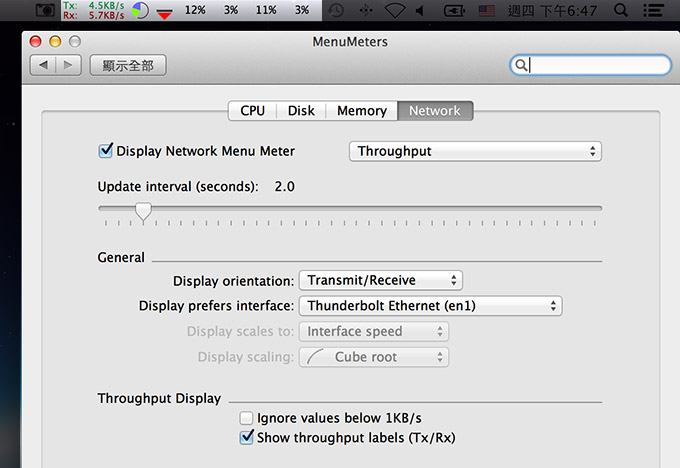The width and height of the screenshot is (680, 468).
Task: Open Notification Center list icon
Action: tap(653, 10)
